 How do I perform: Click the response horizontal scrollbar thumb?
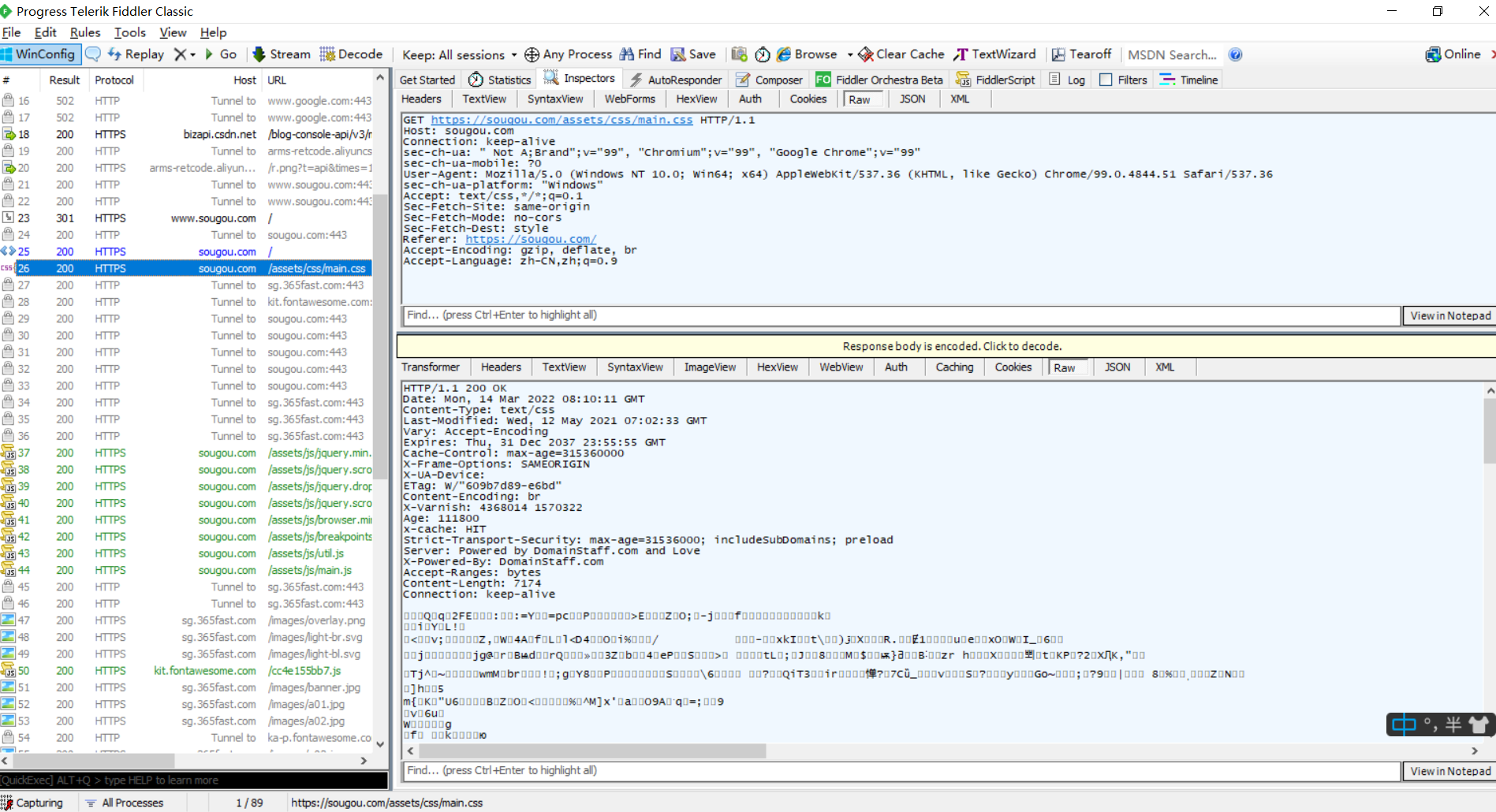(591, 751)
